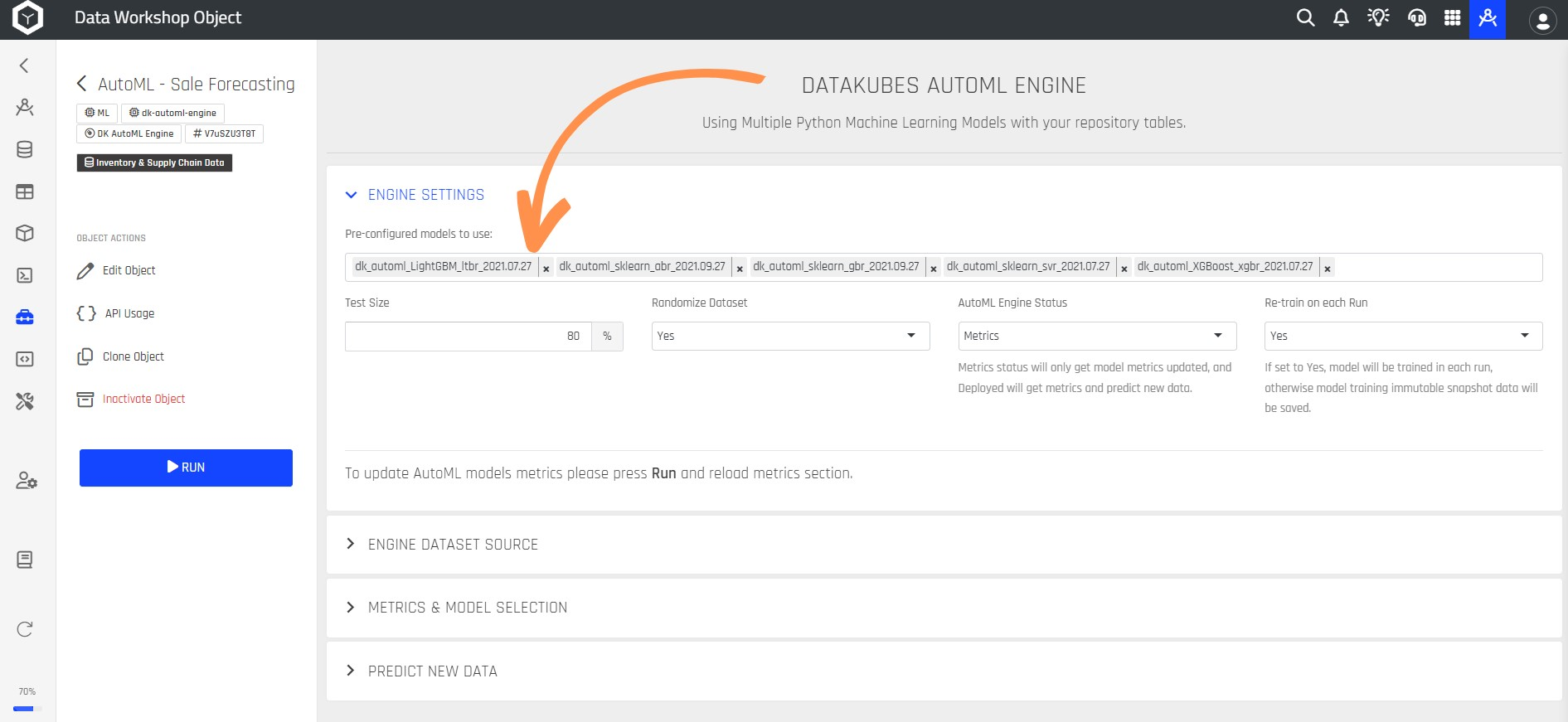The width and height of the screenshot is (1568, 722).
Task: Choose Clone Object action
Action: coord(121,356)
